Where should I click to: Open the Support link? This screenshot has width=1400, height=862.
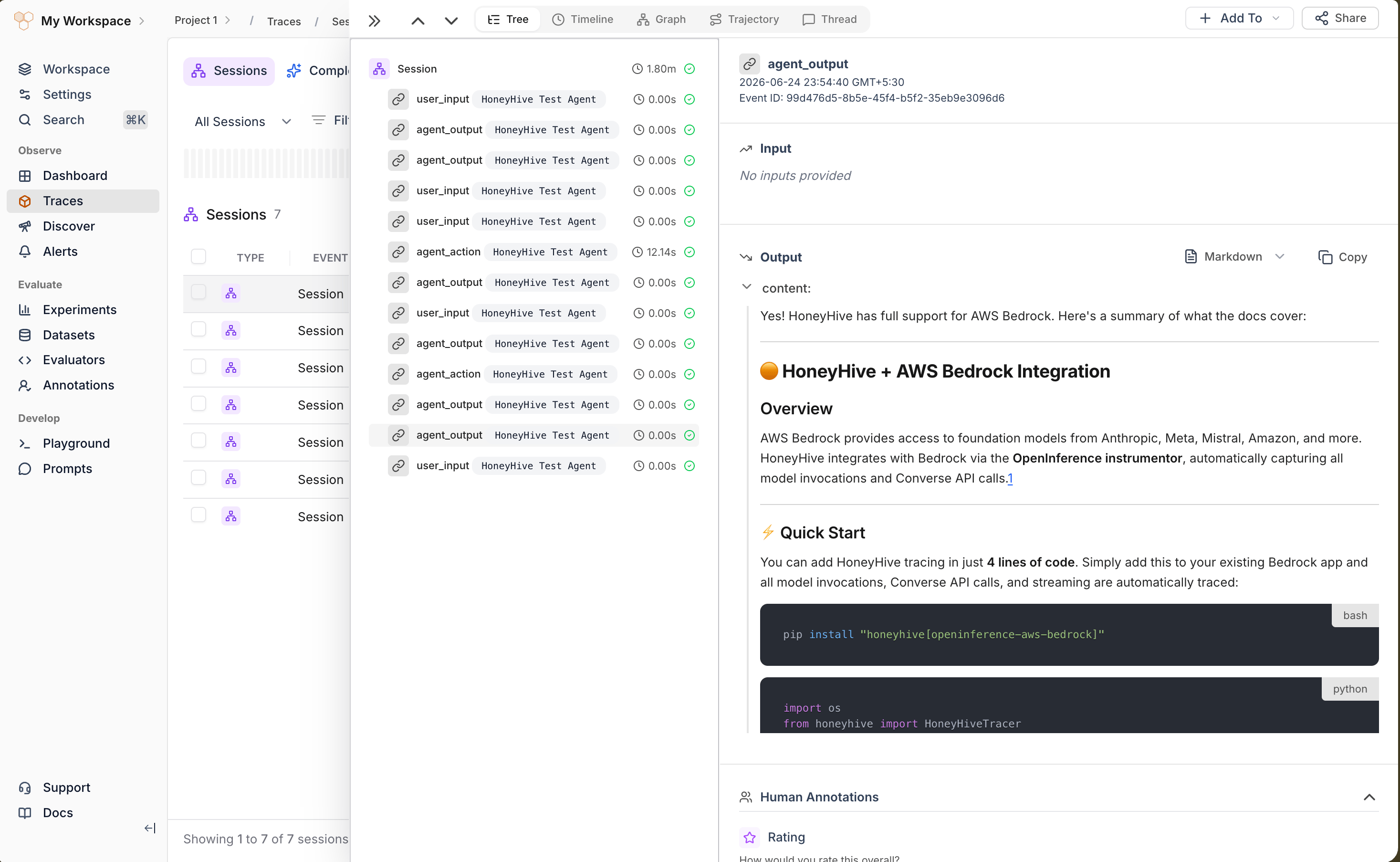(66, 788)
